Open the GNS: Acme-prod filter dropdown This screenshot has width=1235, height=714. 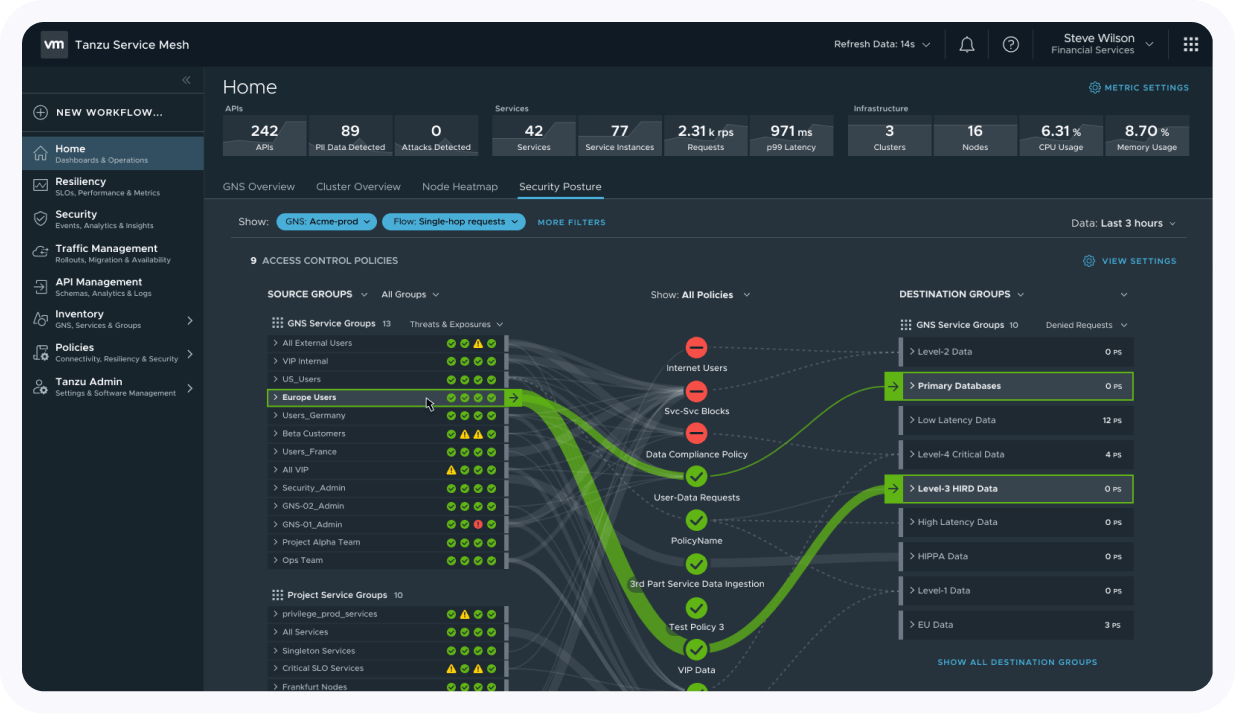click(327, 222)
